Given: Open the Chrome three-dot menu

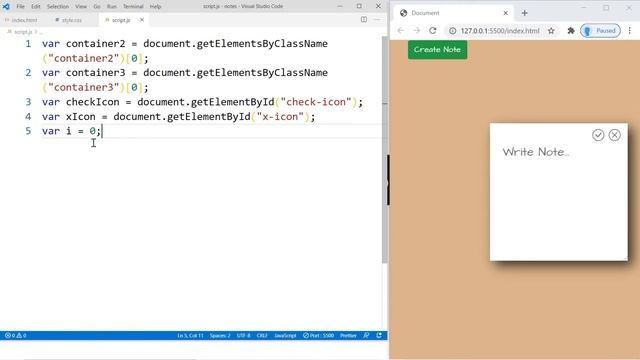Looking at the screenshot, I should pyautogui.click(x=630, y=31).
